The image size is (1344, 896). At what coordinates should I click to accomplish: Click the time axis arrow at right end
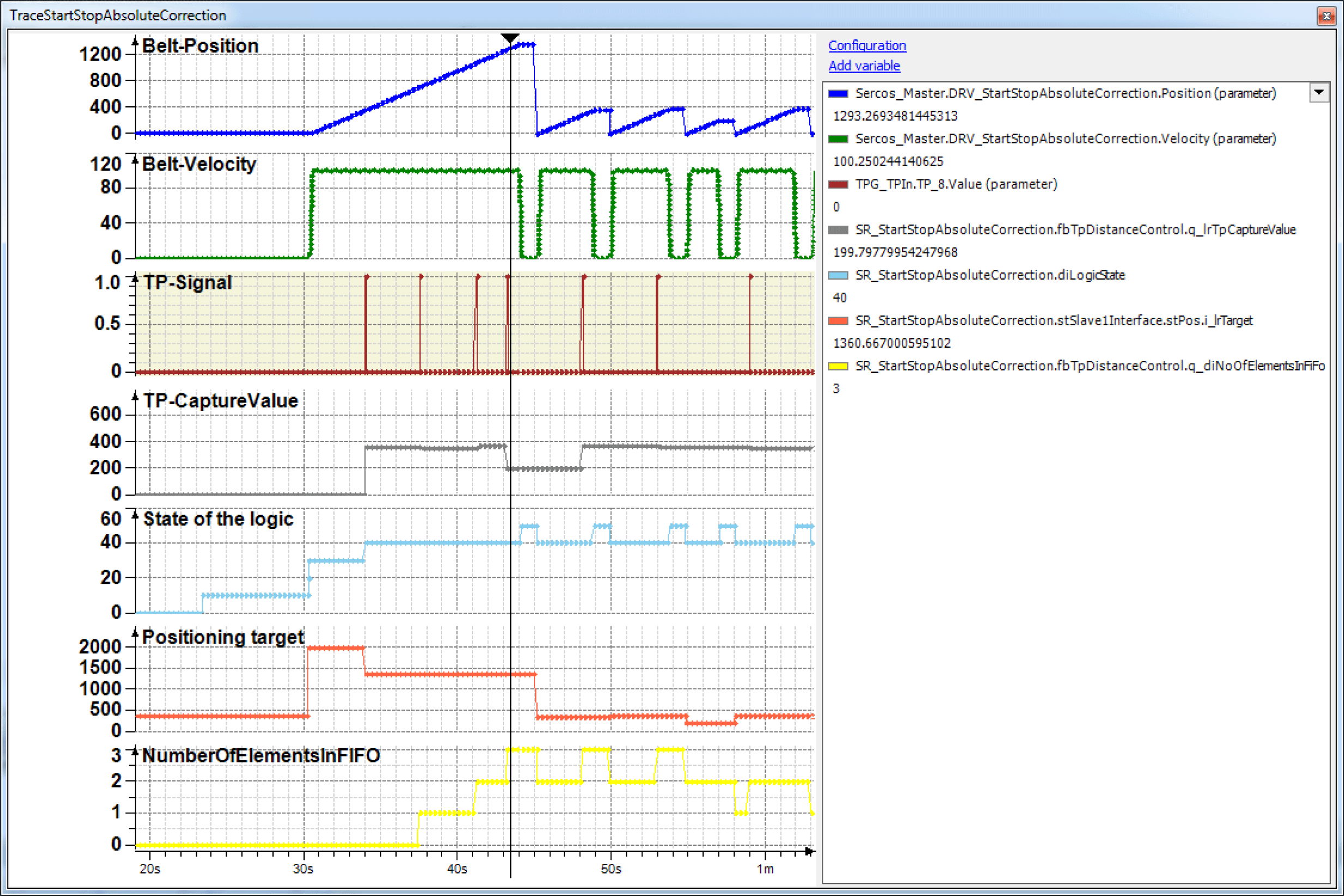[809, 851]
